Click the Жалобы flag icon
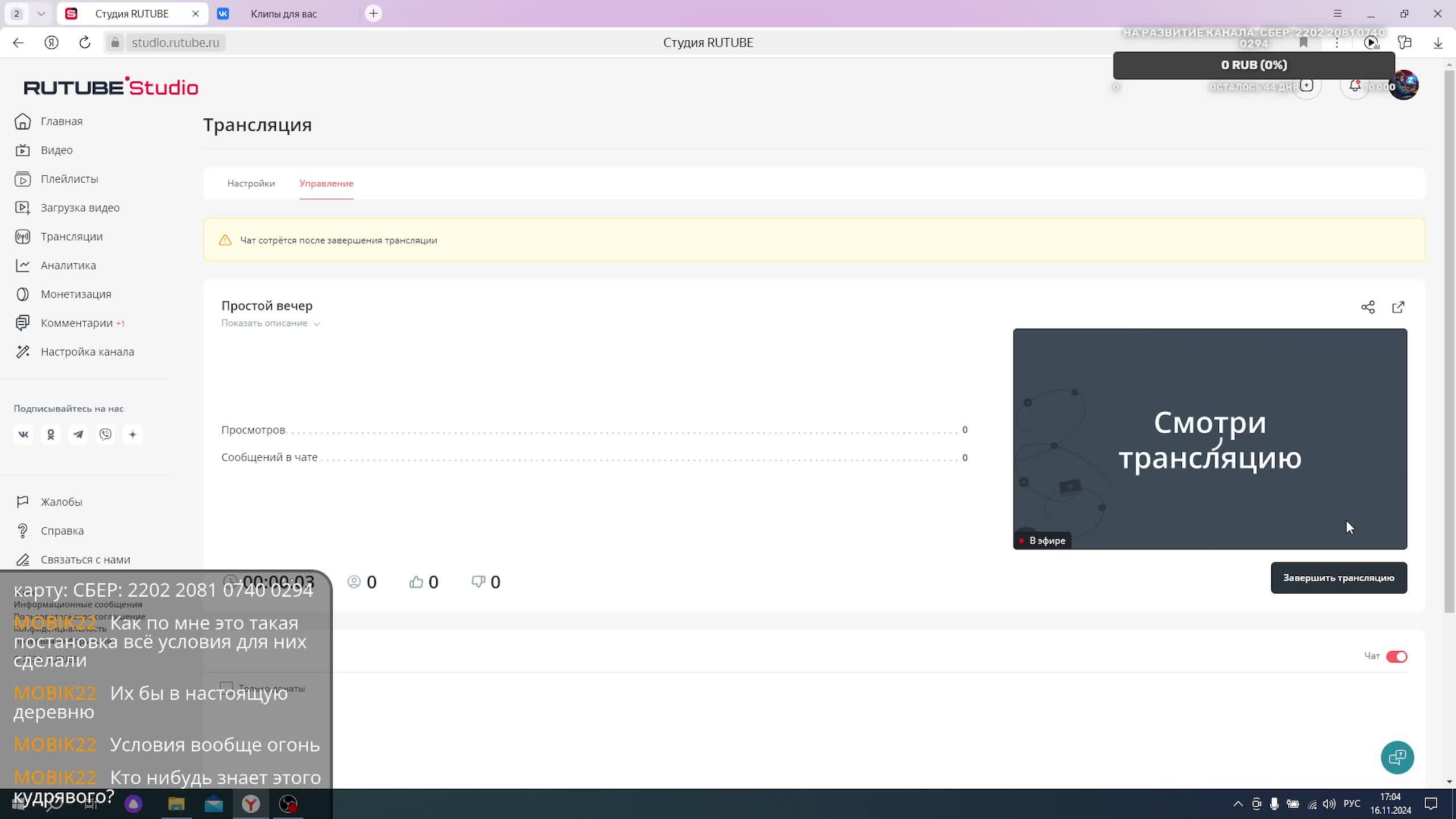The image size is (1456, 819). coord(23,502)
